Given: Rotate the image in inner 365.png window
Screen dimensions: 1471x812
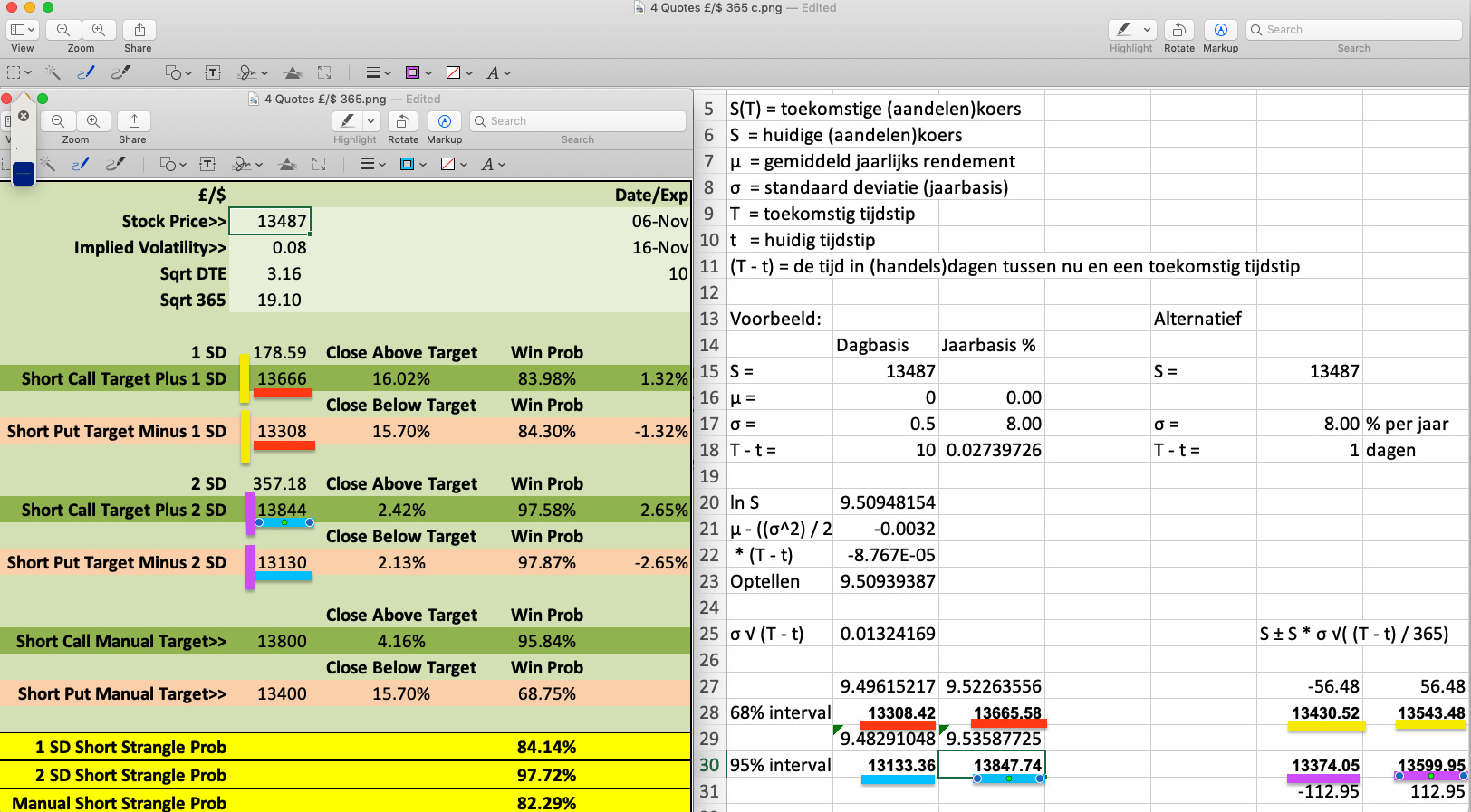Looking at the screenshot, I should point(403,121).
